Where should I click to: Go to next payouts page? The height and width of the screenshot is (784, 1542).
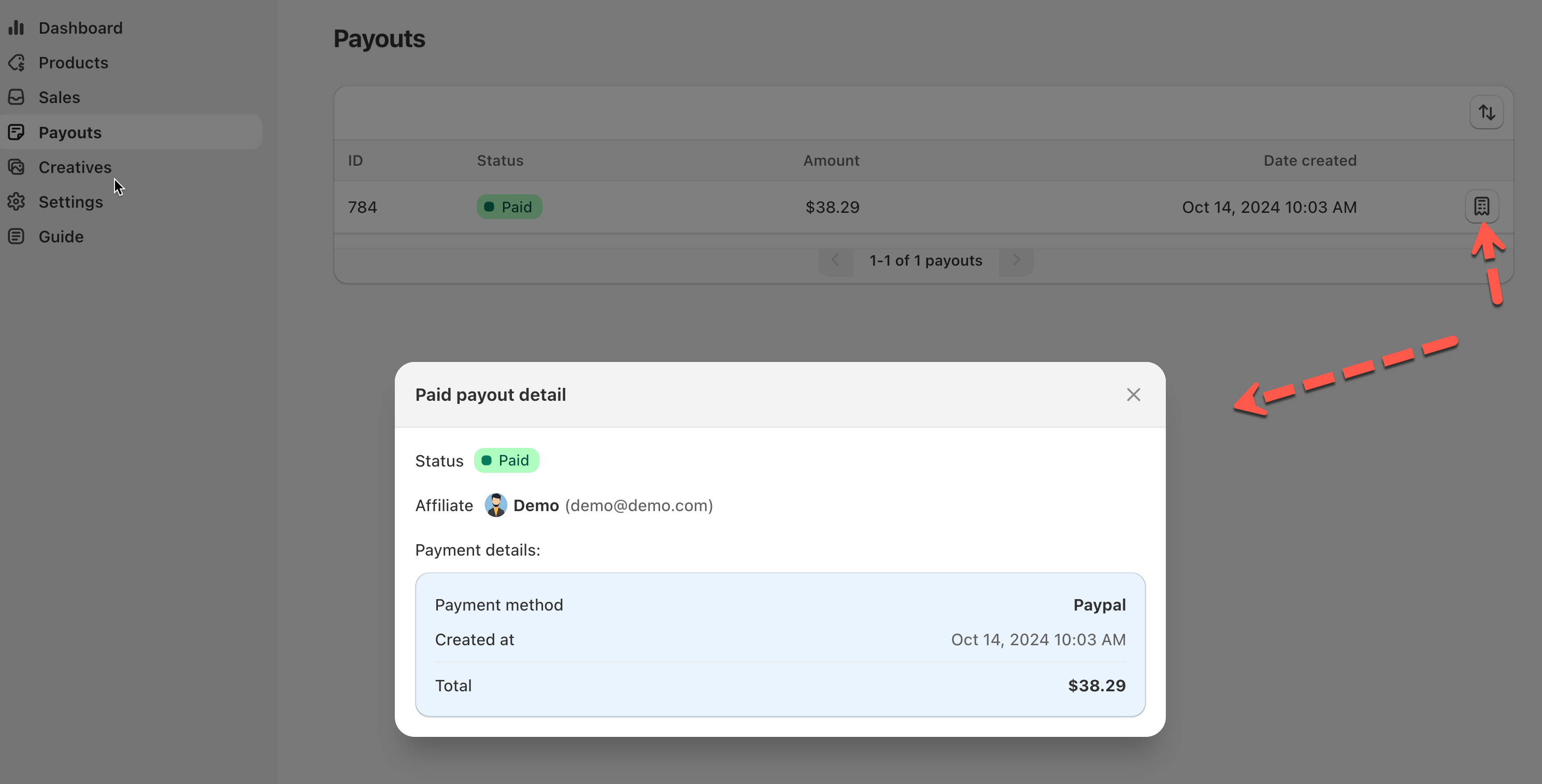1016,260
